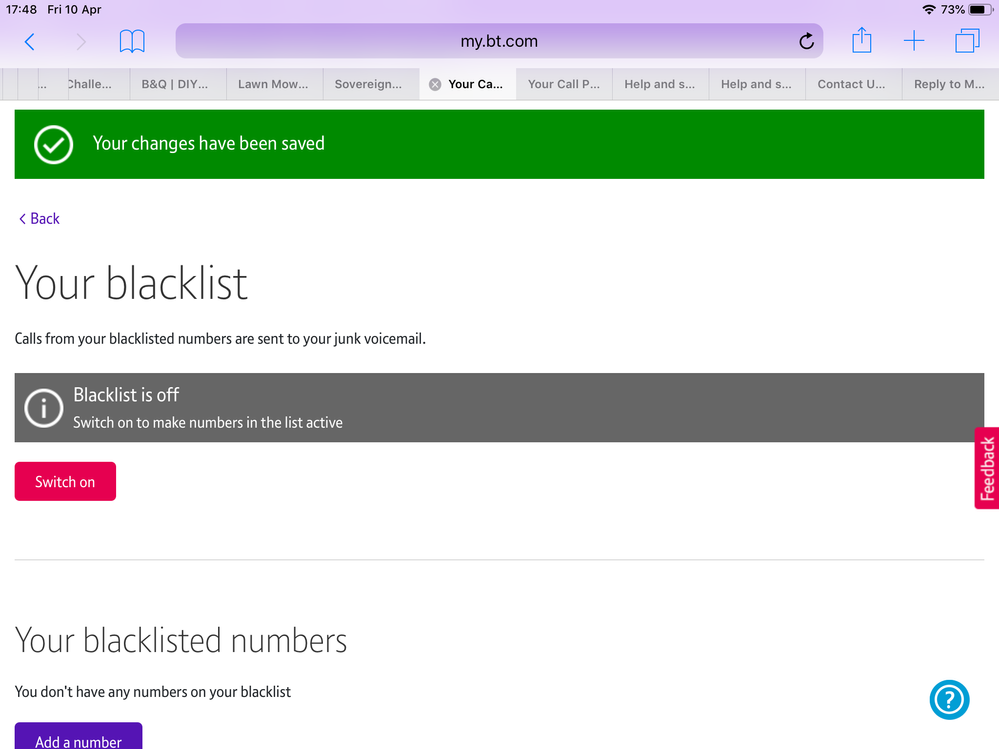
Task: Switch to the 'Lawn Mow...' tab
Action: [273, 85]
